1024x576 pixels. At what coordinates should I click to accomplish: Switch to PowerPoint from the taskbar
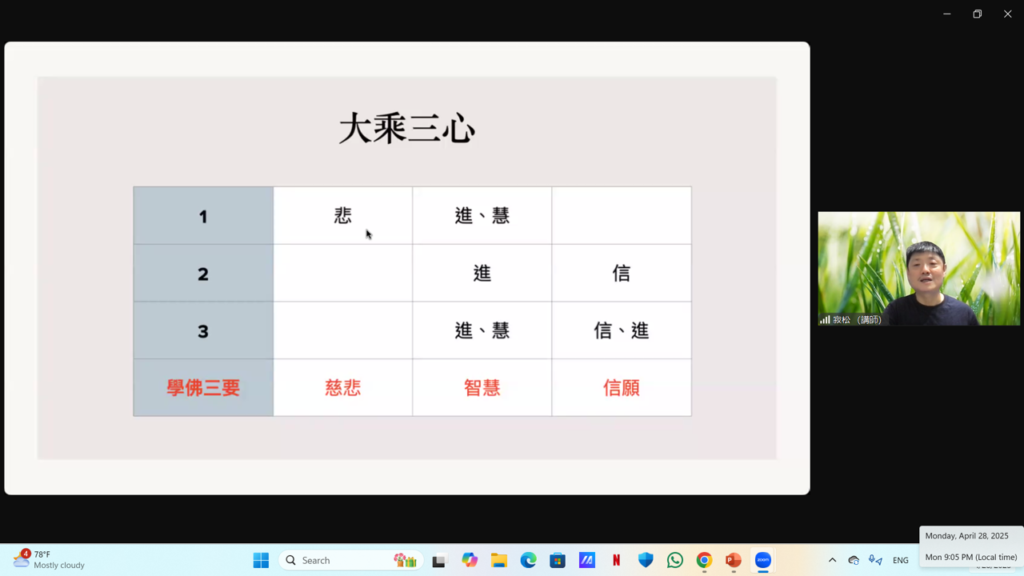(x=733, y=560)
